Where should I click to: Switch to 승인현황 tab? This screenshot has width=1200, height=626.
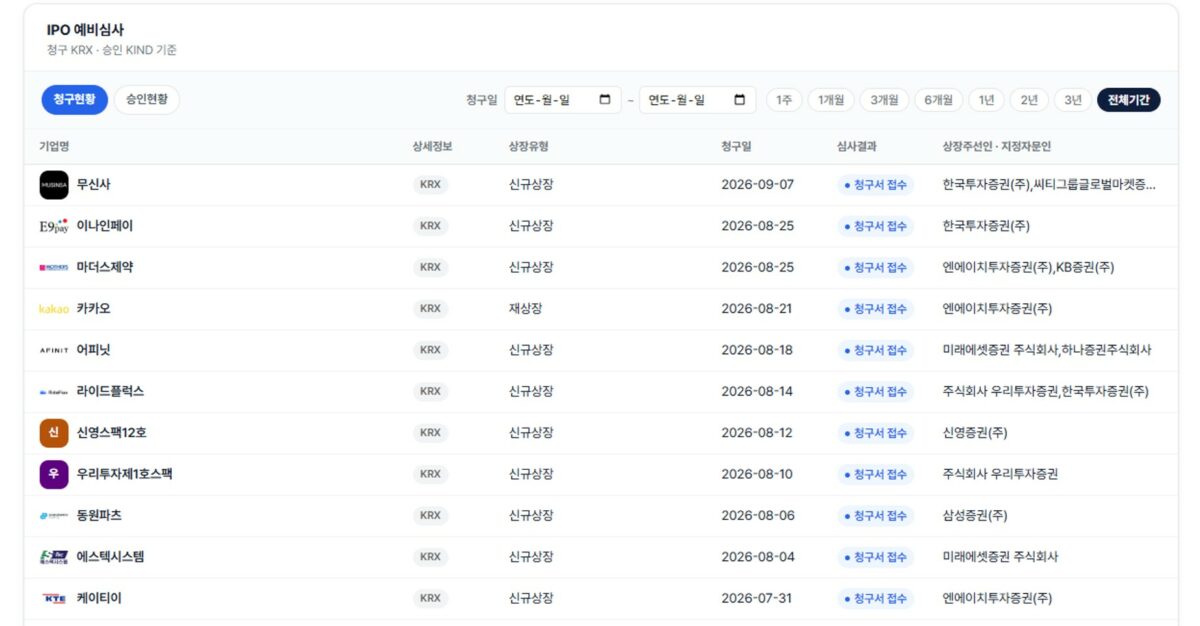tap(147, 100)
